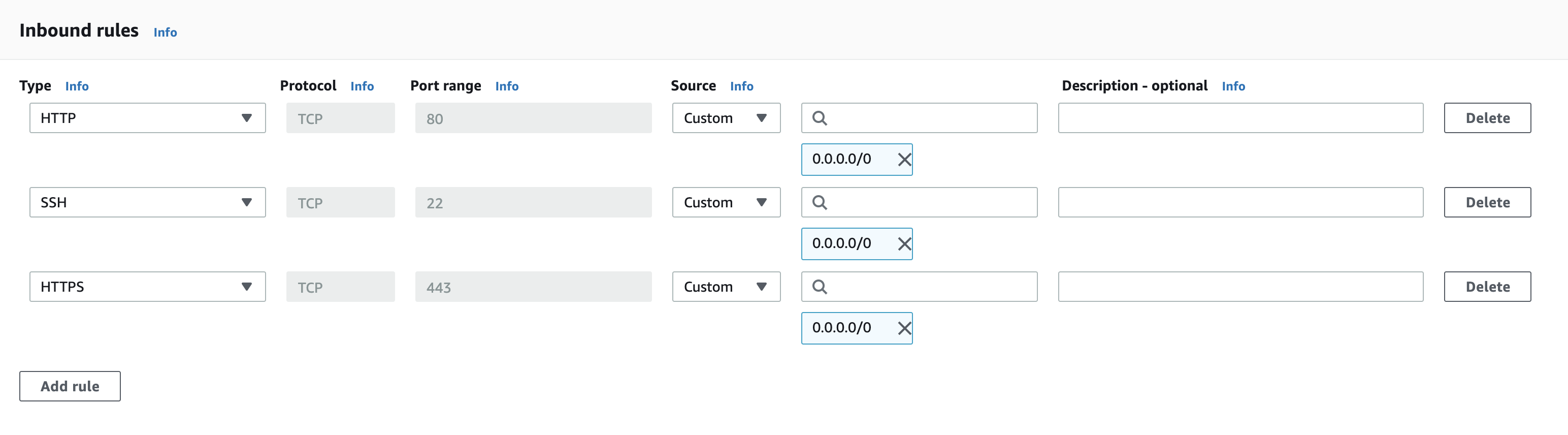
Task: Expand the Custom source dropdown for SSH rule
Action: (x=726, y=202)
